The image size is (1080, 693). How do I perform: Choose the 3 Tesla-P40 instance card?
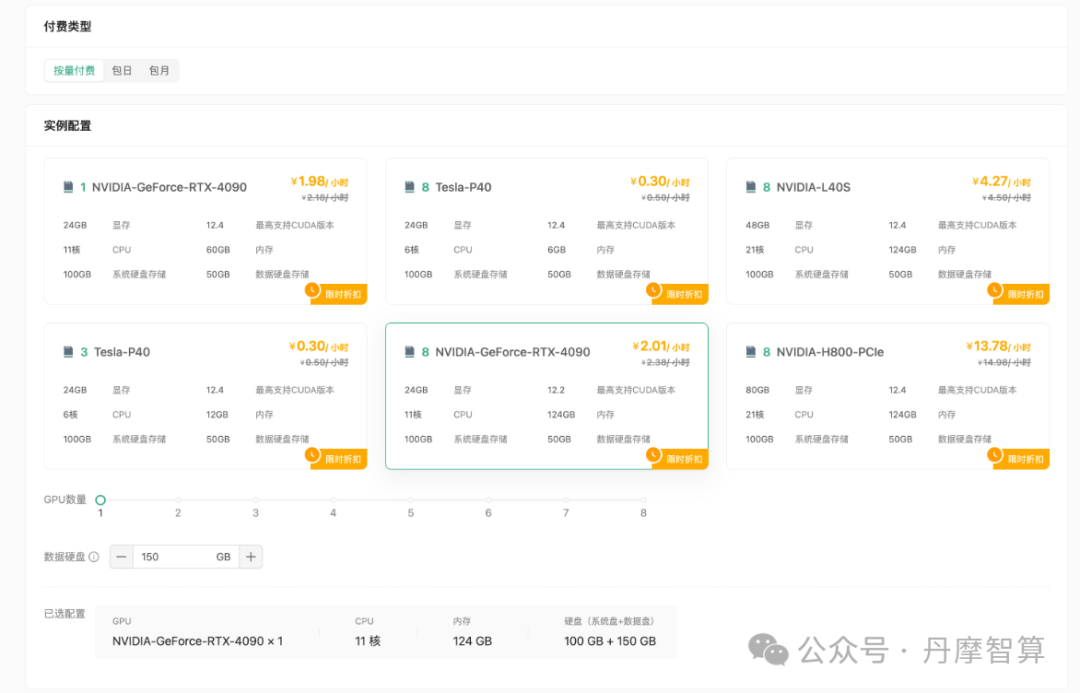205,396
